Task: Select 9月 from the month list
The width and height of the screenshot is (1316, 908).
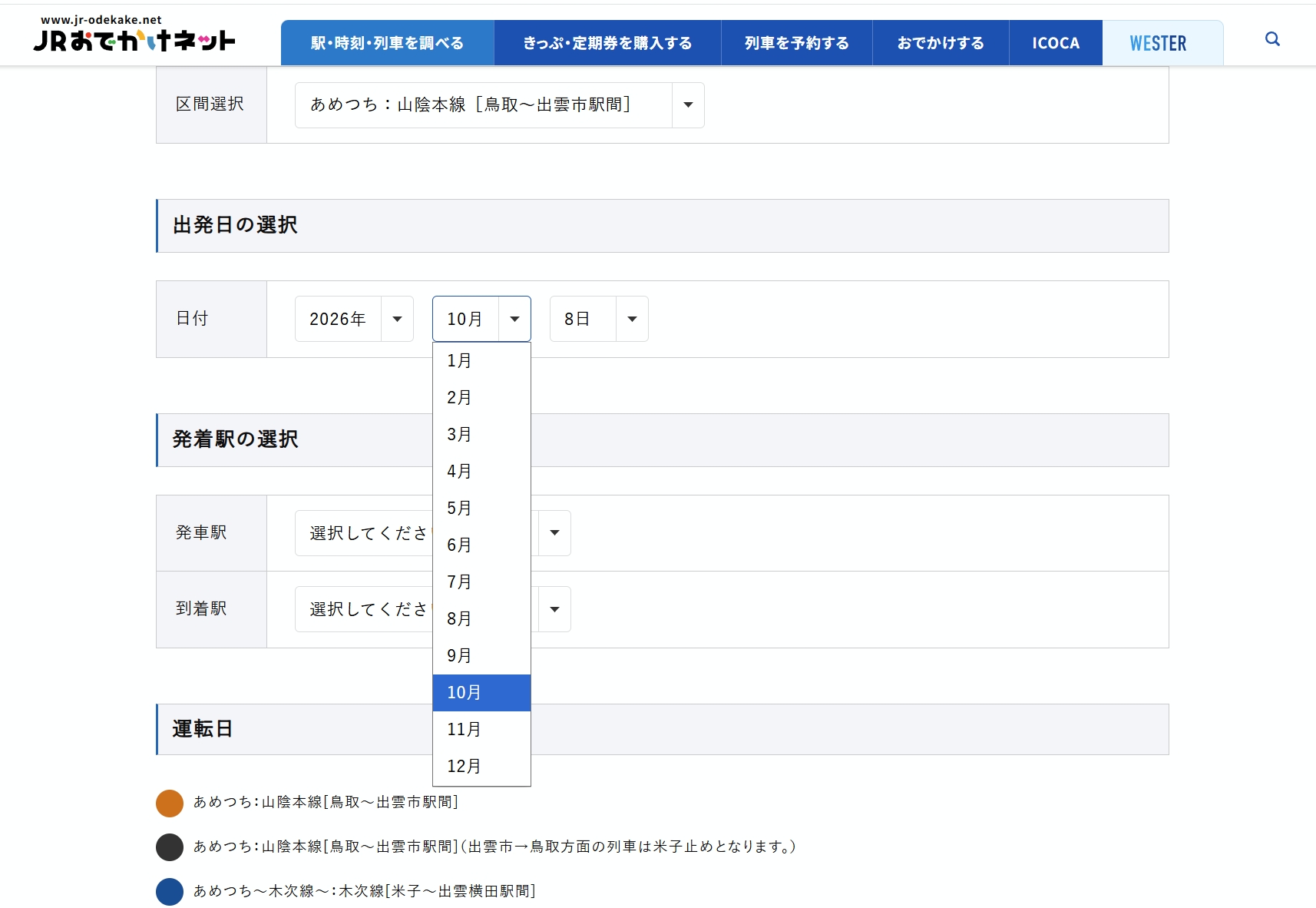Action: point(481,656)
